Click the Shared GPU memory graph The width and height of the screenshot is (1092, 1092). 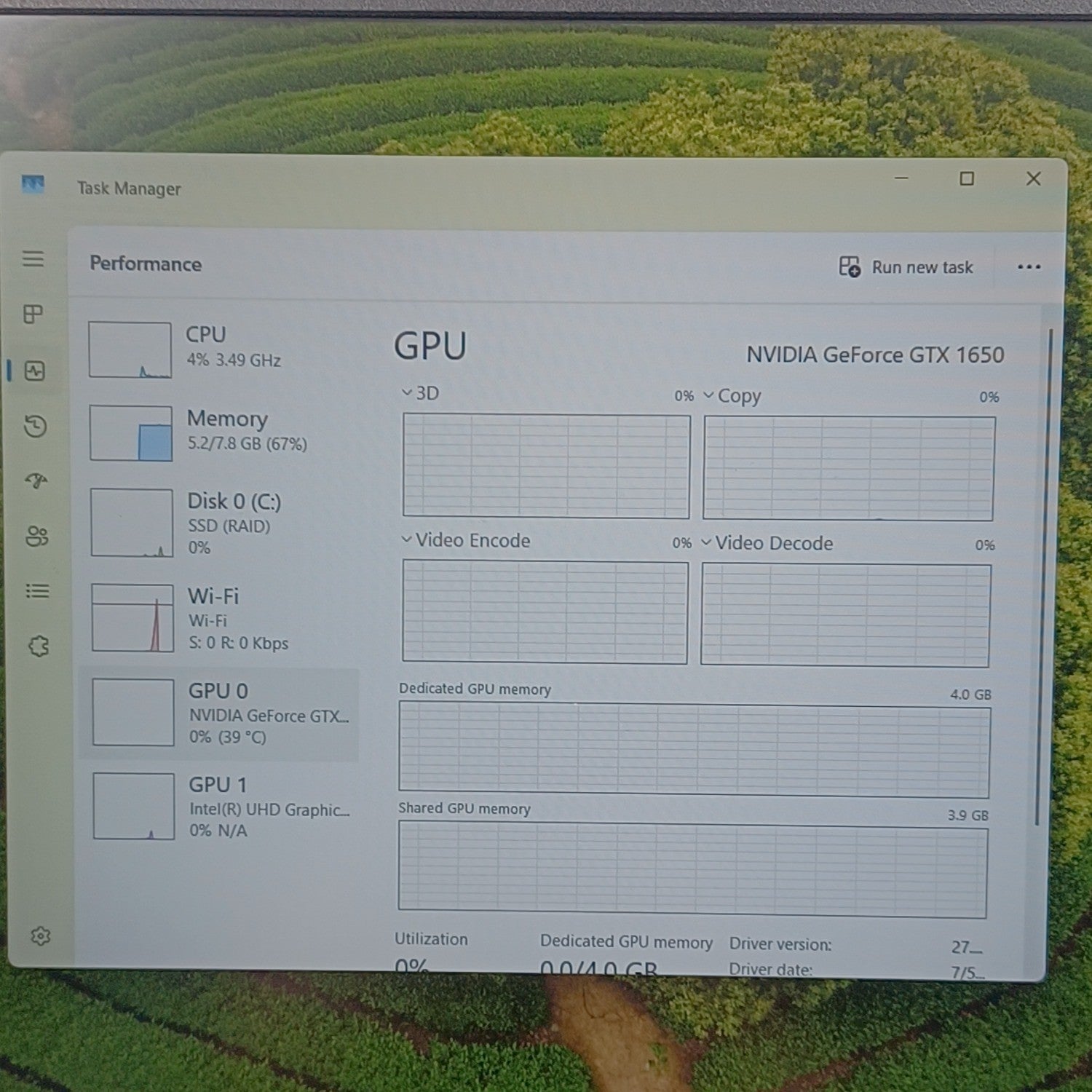692,869
